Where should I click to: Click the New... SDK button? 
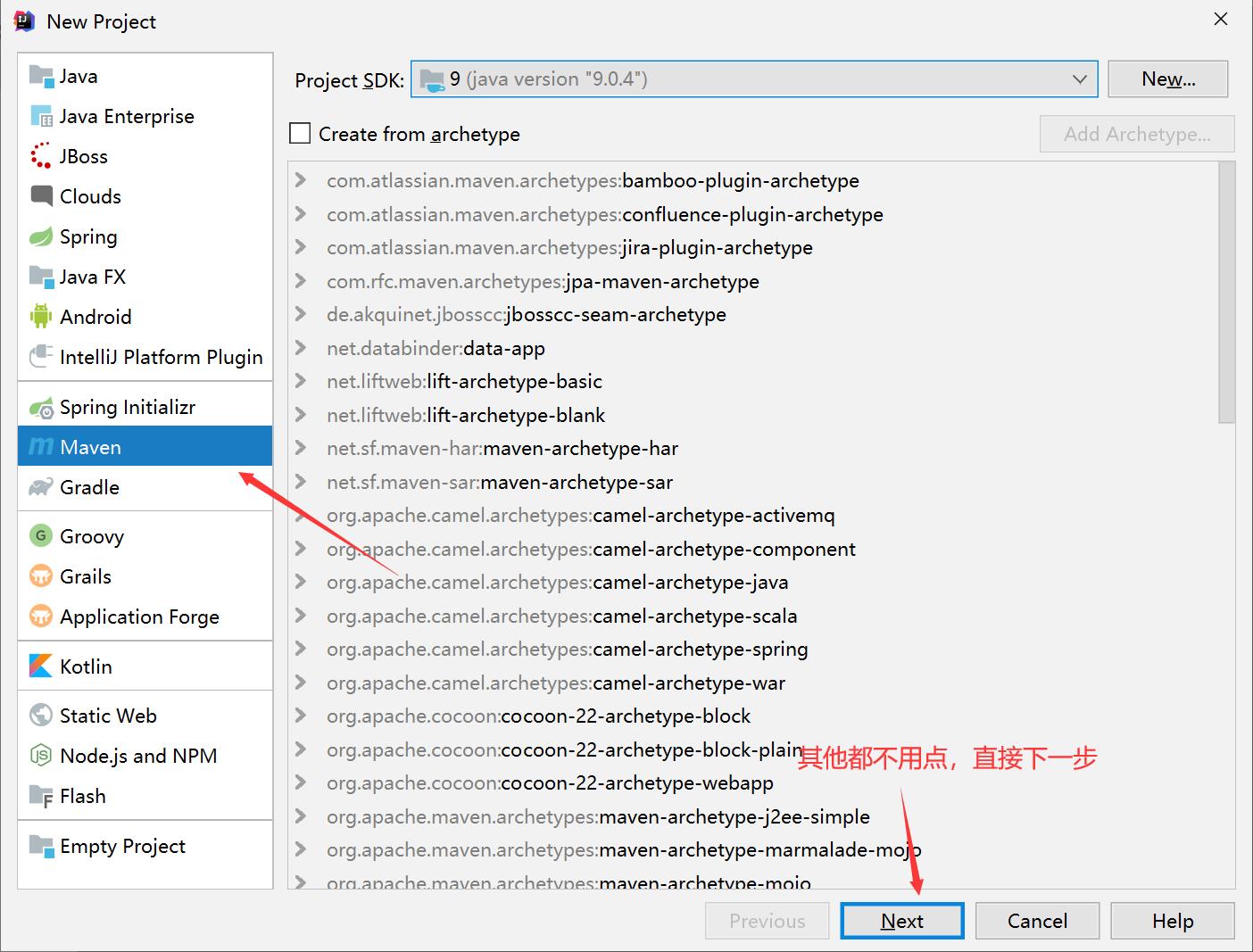pos(1168,79)
